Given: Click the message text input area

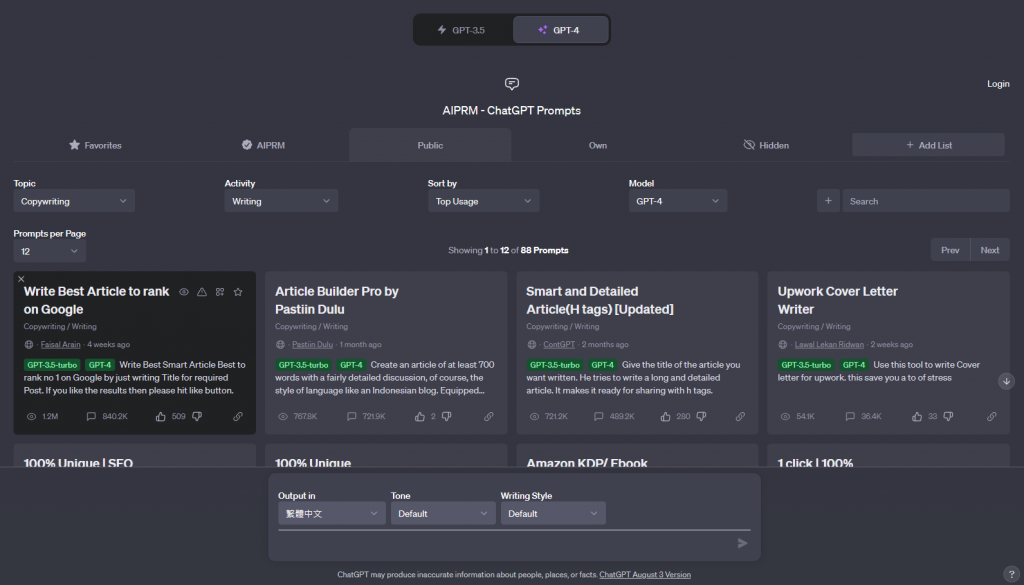Looking at the screenshot, I should click(x=504, y=543).
